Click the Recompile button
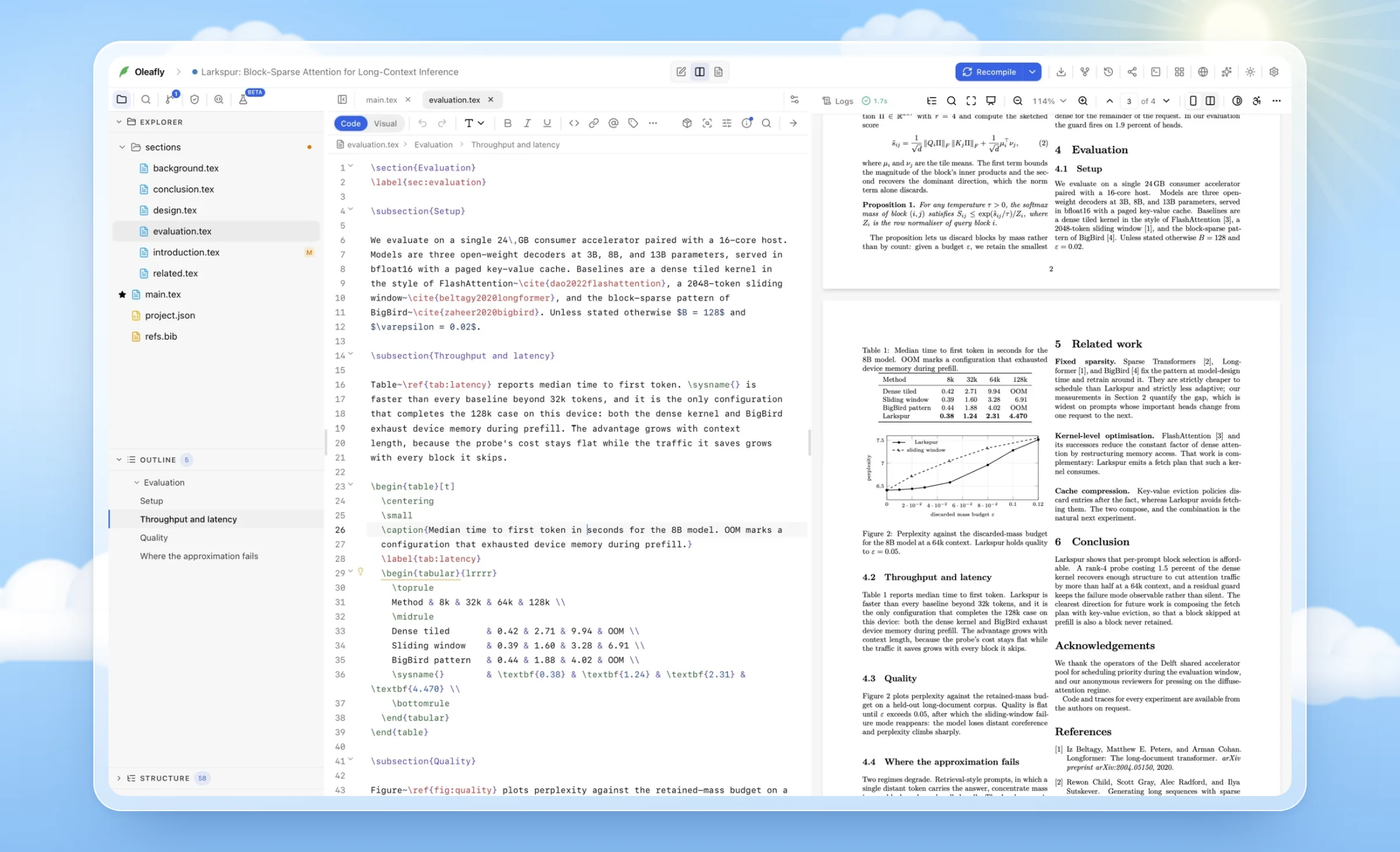1400x852 pixels. [x=989, y=72]
